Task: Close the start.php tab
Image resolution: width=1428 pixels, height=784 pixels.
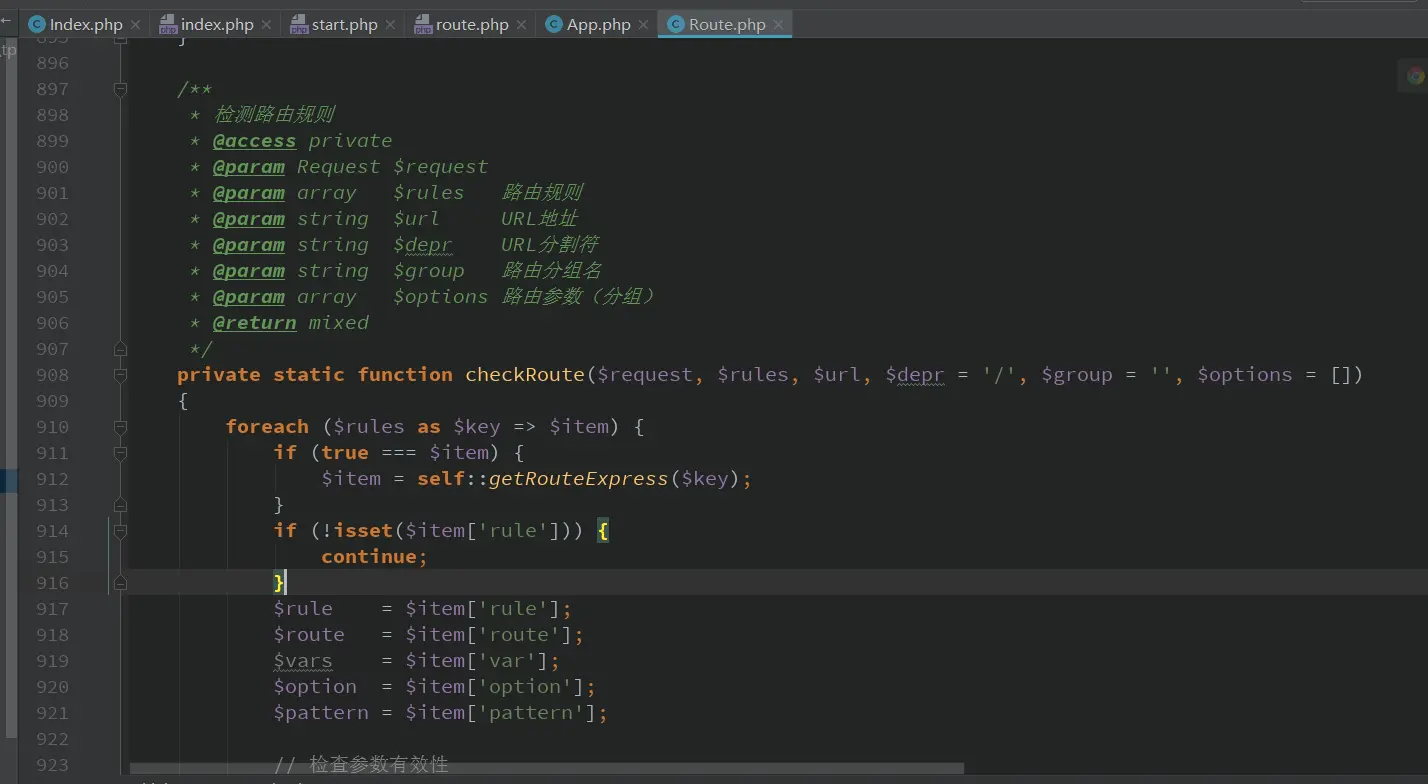Action: tap(390, 25)
